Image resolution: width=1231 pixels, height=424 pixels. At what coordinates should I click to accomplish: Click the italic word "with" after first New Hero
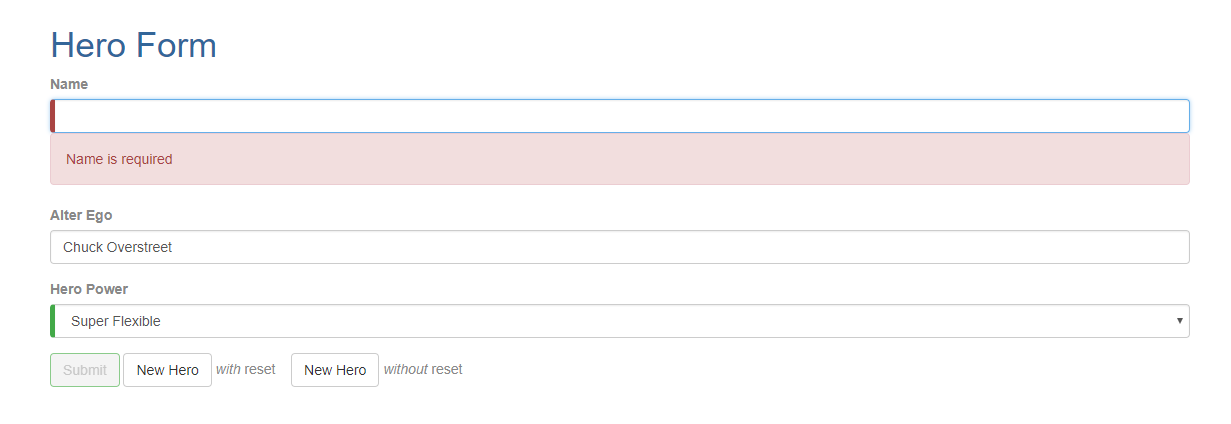point(228,369)
